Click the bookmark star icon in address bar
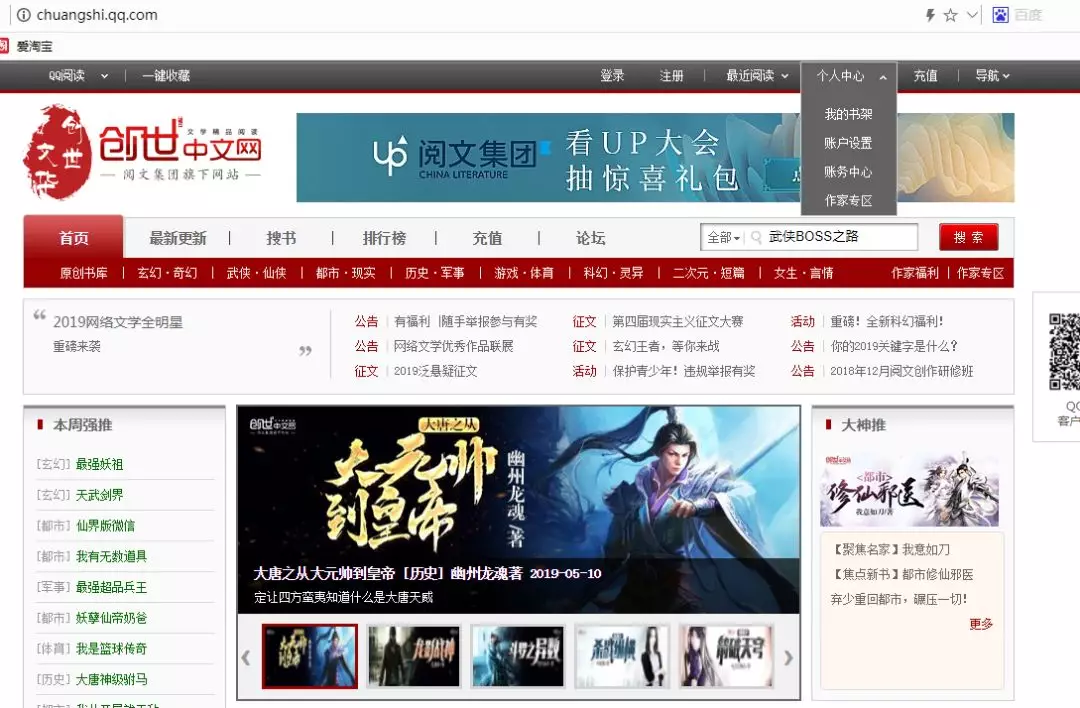The height and width of the screenshot is (708, 1080). click(950, 15)
